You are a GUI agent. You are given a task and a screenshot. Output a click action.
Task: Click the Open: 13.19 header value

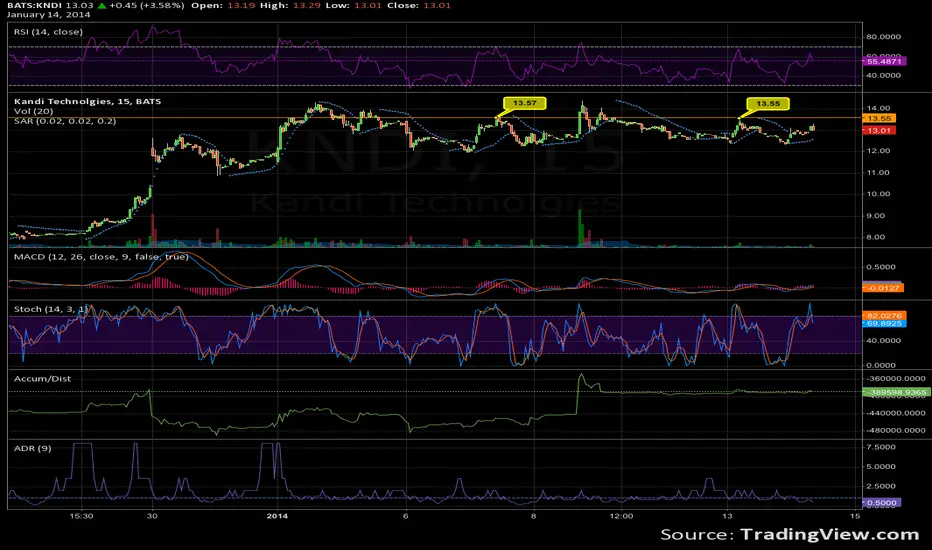tap(222, 5)
